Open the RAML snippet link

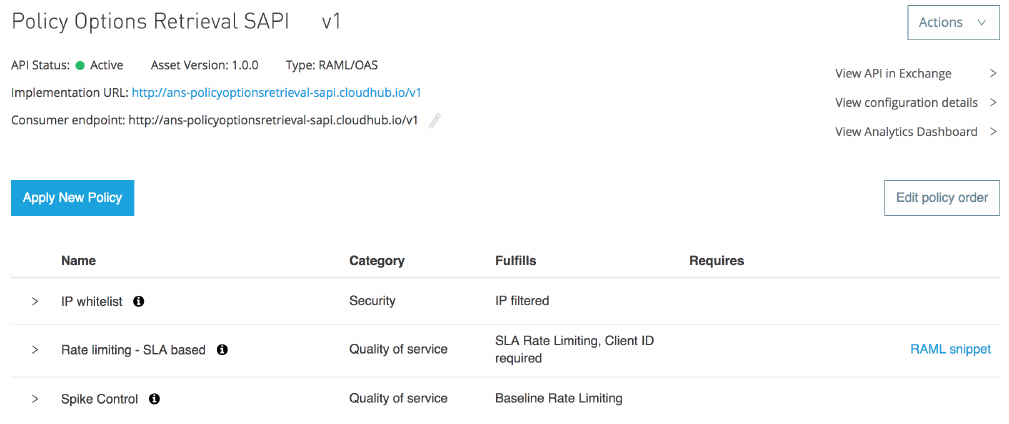click(x=950, y=349)
